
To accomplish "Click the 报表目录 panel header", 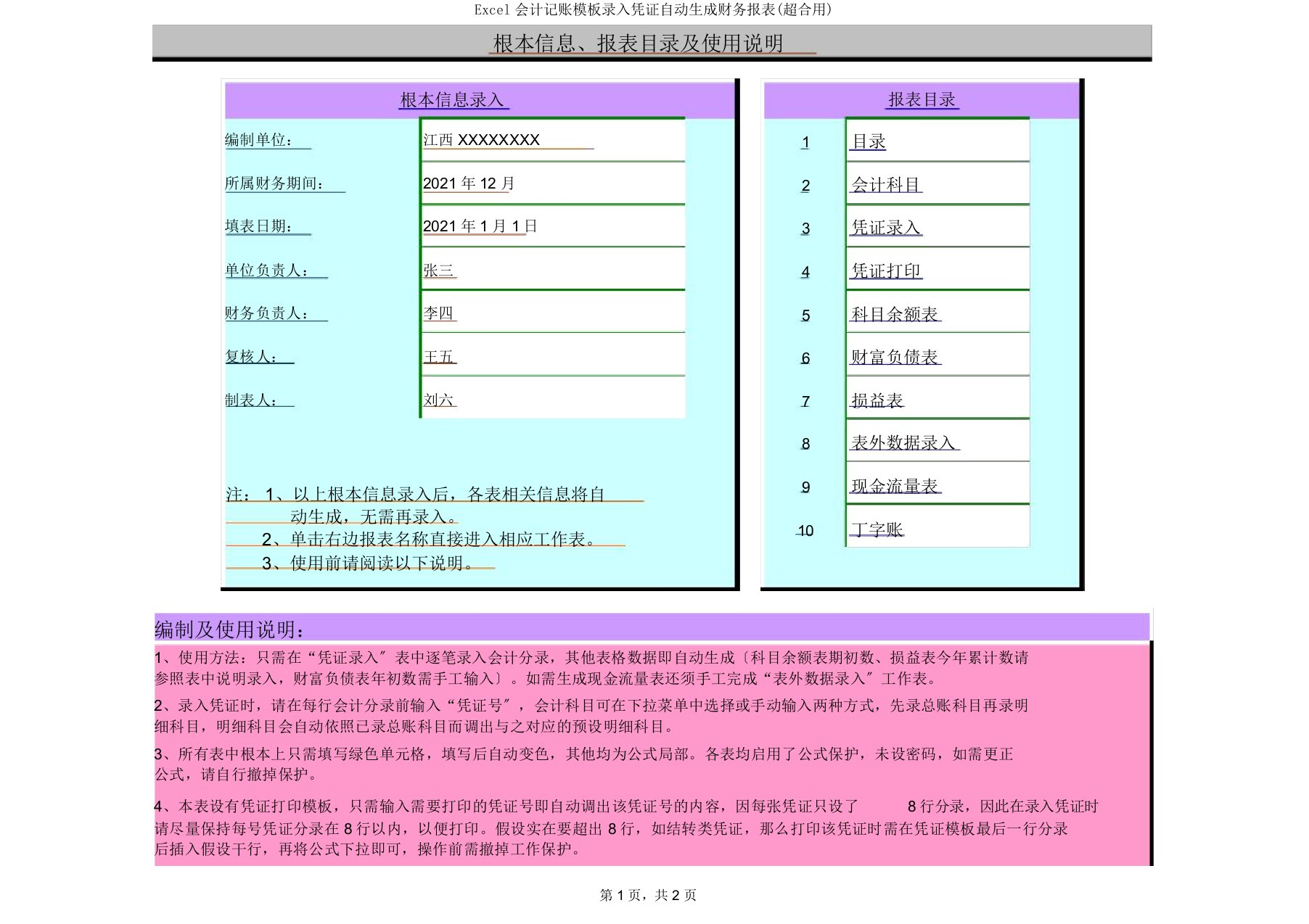I will click(x=922, y=100).
